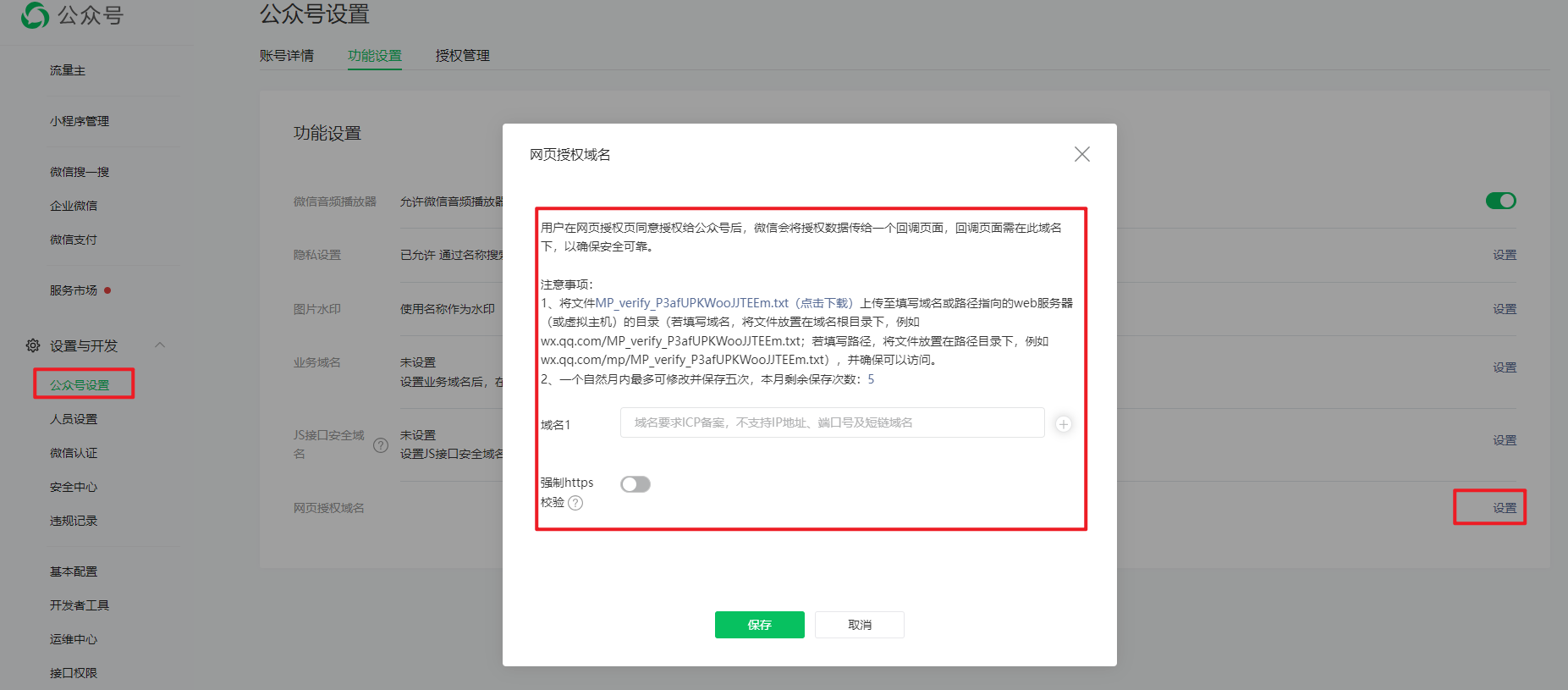This screenshot has width=1568, height=690.
Task: Open 微信支付 in the sidebar
Action: pos(74,240)
